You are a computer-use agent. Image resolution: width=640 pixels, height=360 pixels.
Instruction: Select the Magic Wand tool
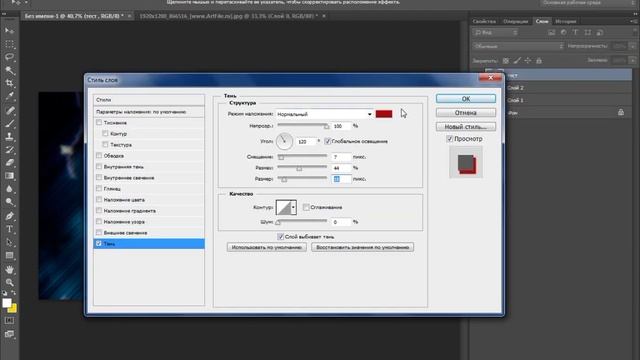click(x=9, y=70)
